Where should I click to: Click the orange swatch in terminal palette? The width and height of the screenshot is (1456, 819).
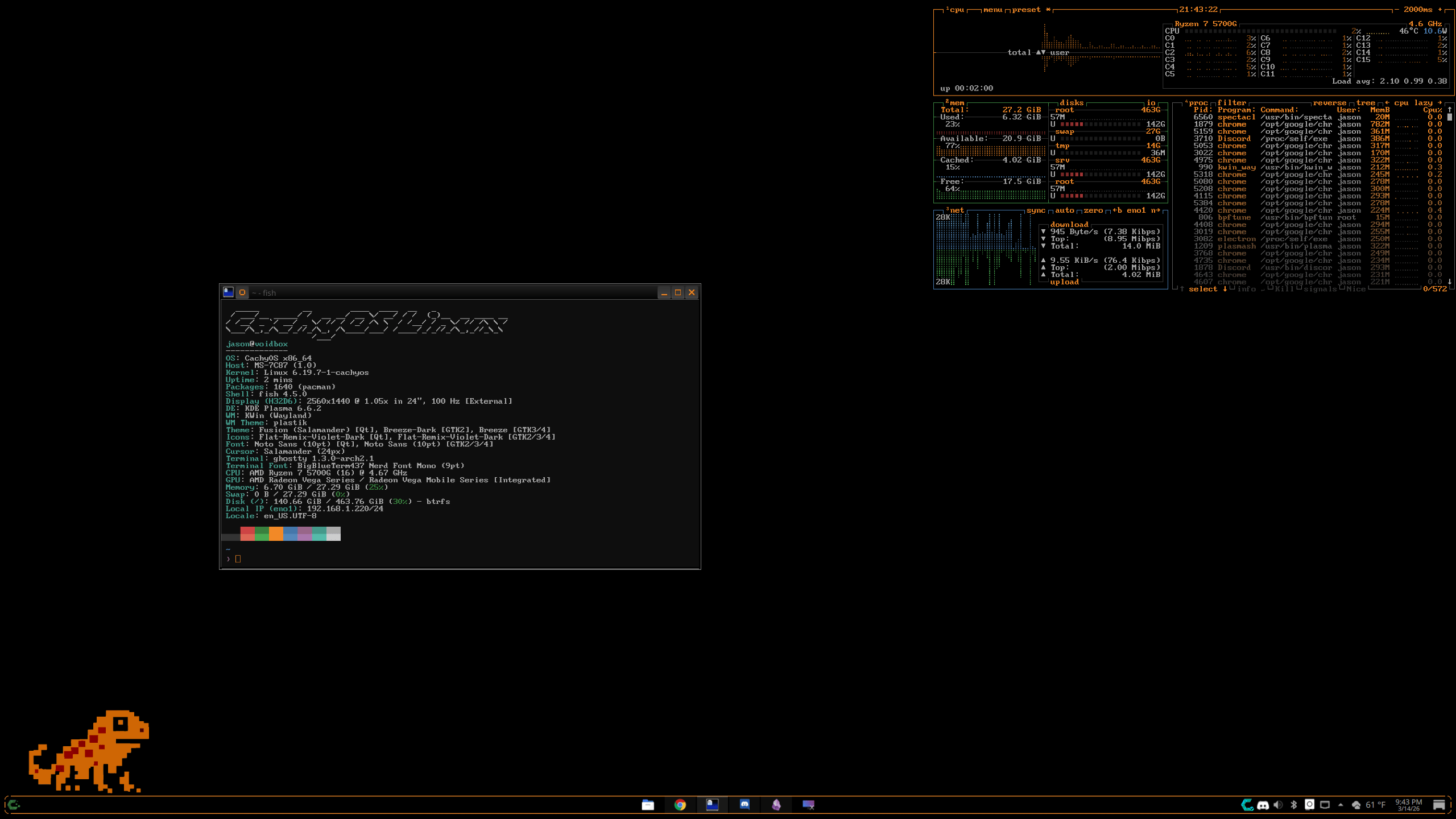(x=276, y=533)
